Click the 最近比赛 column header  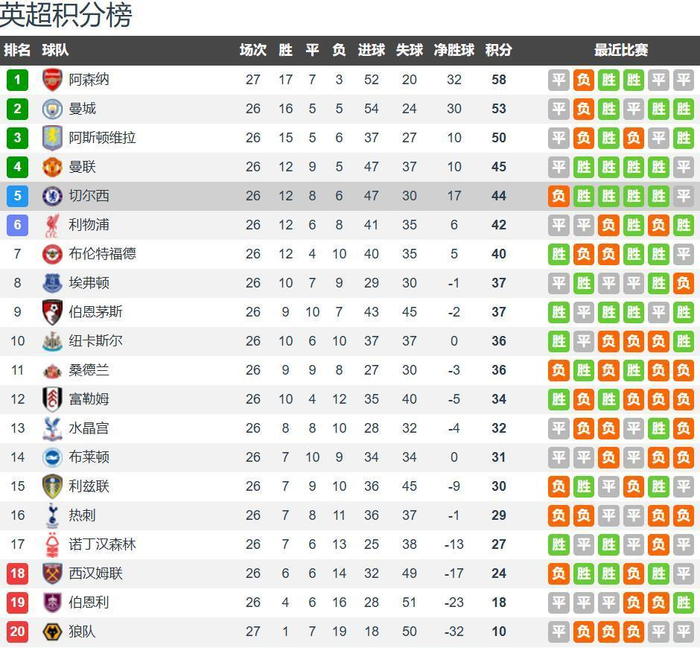tap(620, 50)
